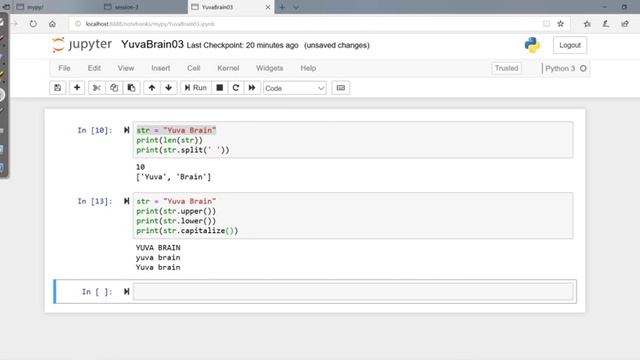Run cell In [10] with its run icon
Image resolution: width=640 pixels, height=360 pixels.
coord(127,130)
